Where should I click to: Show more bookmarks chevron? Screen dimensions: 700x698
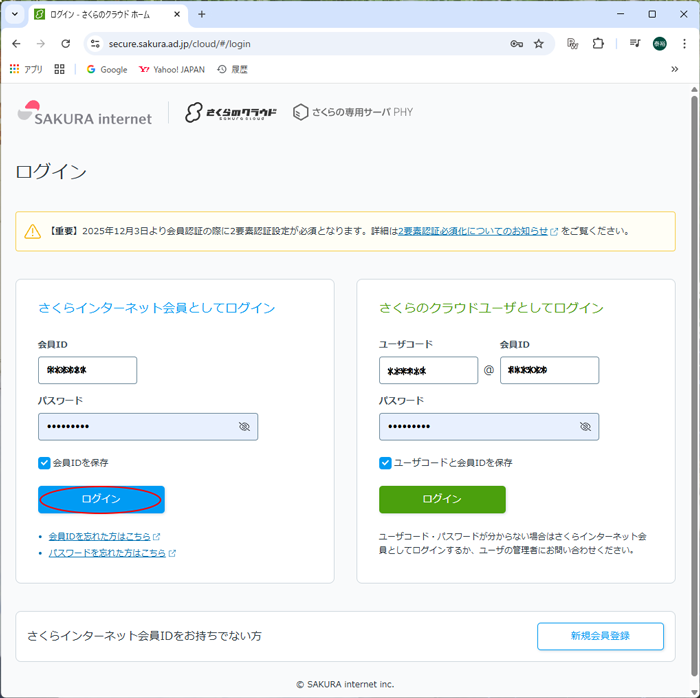pos(675,69)
